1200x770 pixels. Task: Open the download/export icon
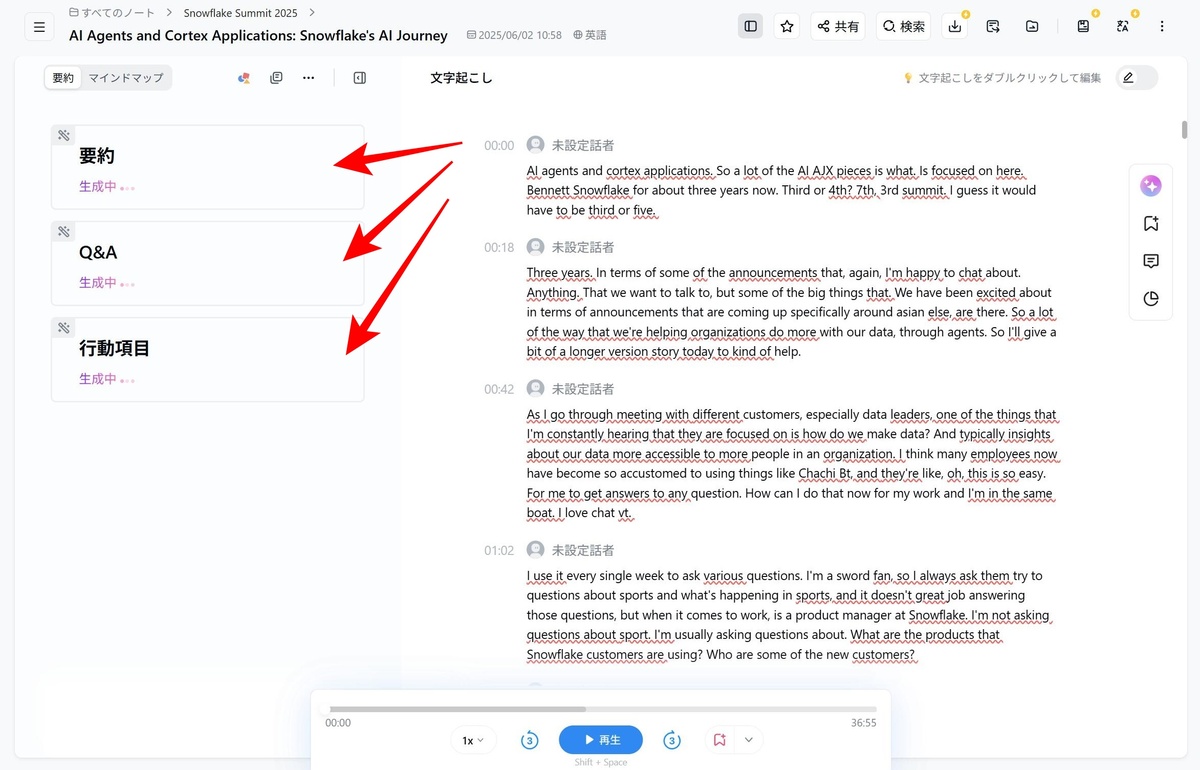[x=955, y=27]
